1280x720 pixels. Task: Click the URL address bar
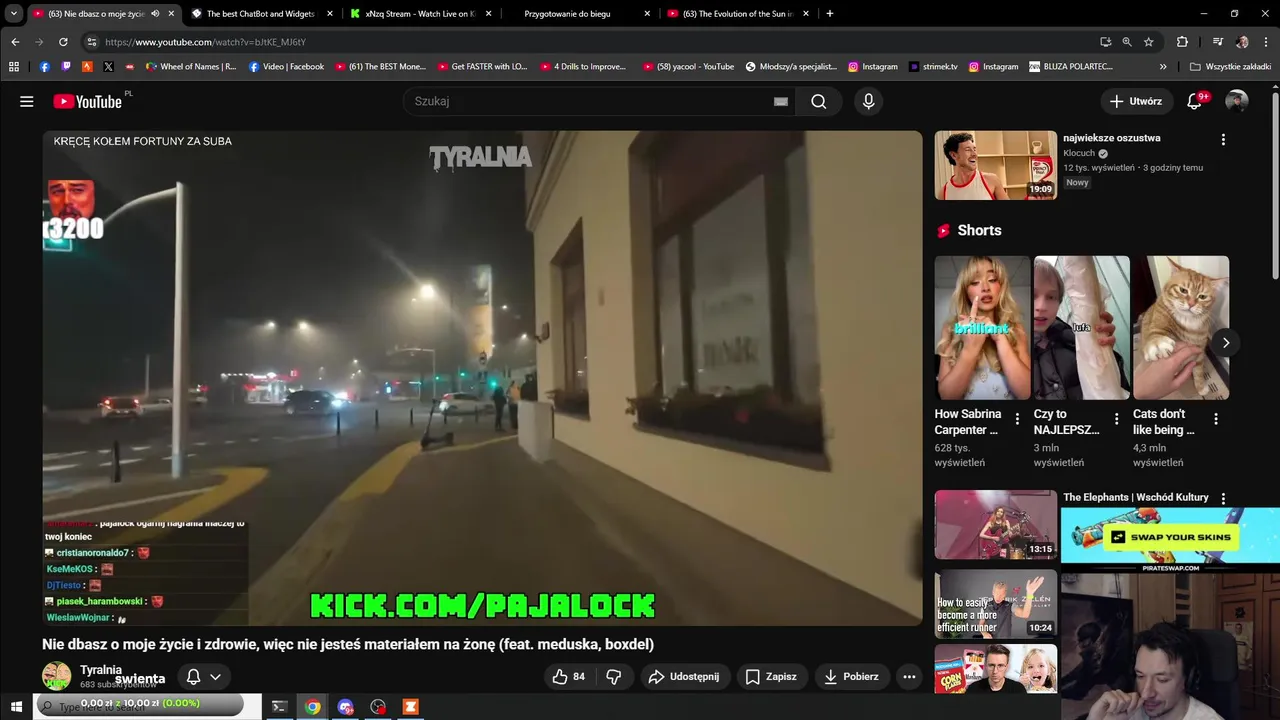(590, 42)
